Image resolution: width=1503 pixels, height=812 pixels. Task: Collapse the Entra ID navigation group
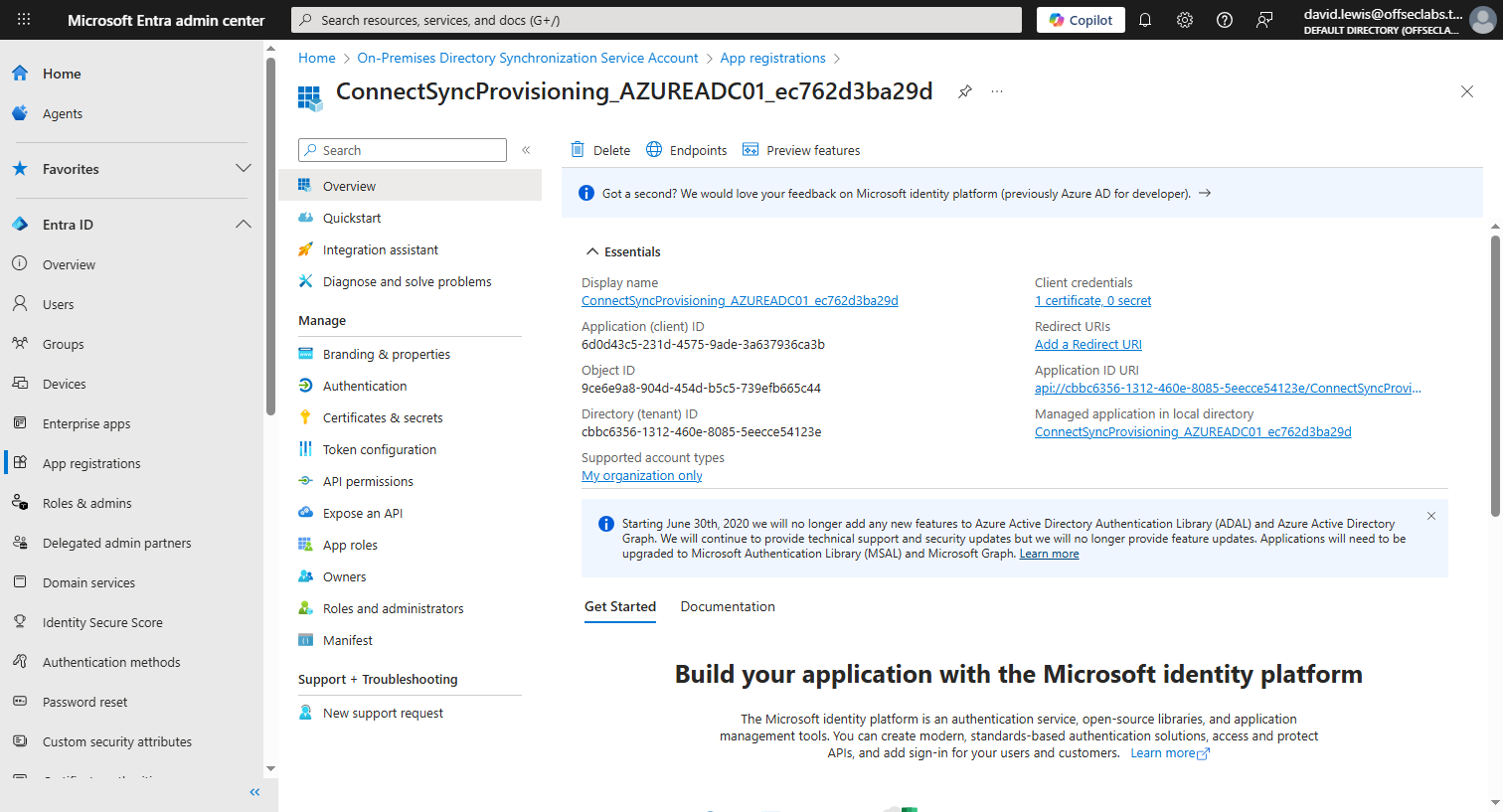coord(244,225)
